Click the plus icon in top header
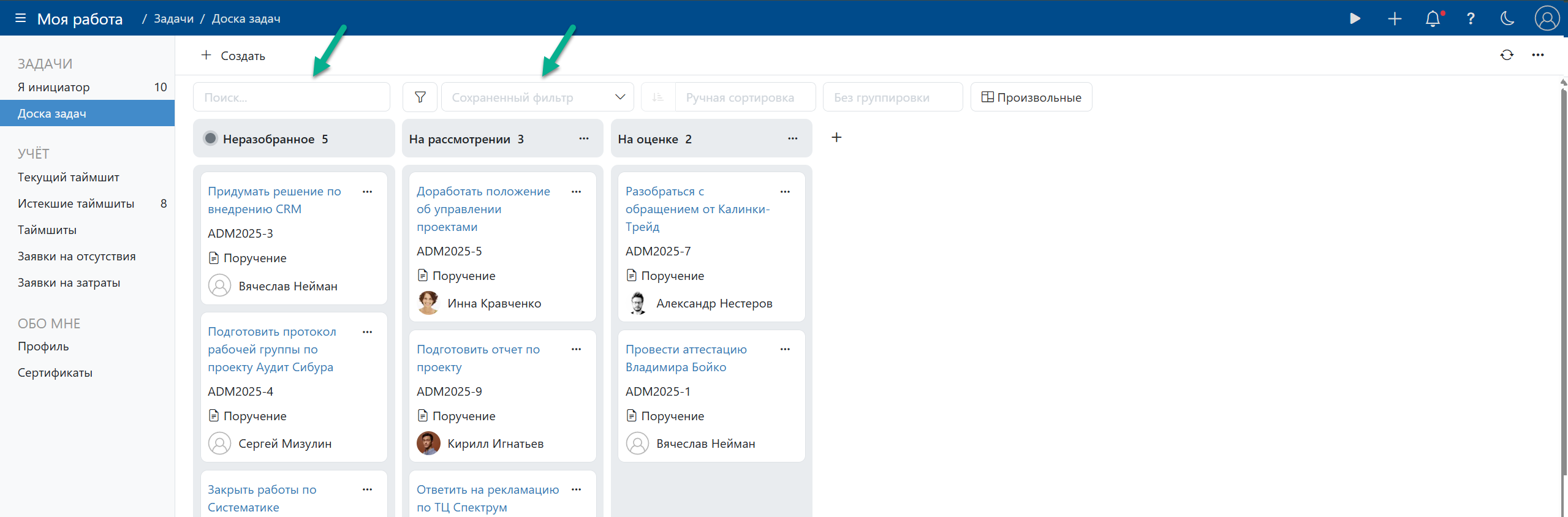The image size is (1568, 517). 1395,18
